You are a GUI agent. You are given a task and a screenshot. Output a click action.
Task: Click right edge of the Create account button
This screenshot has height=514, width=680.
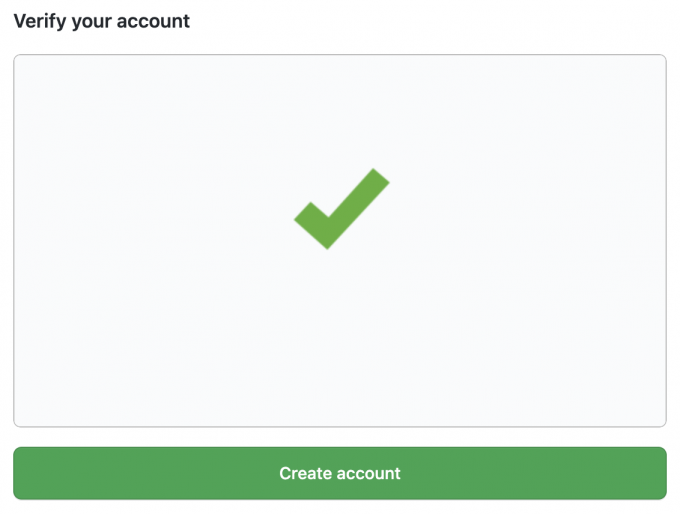pyautogui.click(x=656, y=473)
